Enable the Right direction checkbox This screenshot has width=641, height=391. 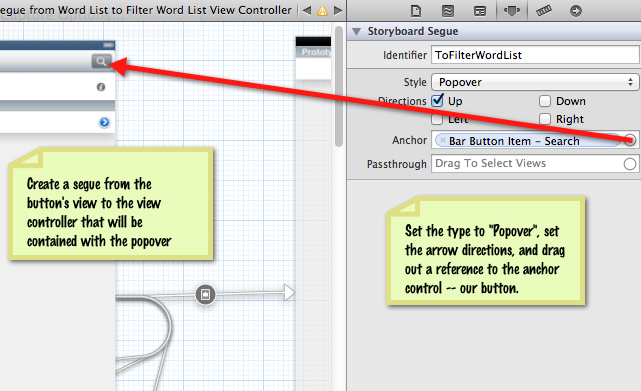(545, 119)
